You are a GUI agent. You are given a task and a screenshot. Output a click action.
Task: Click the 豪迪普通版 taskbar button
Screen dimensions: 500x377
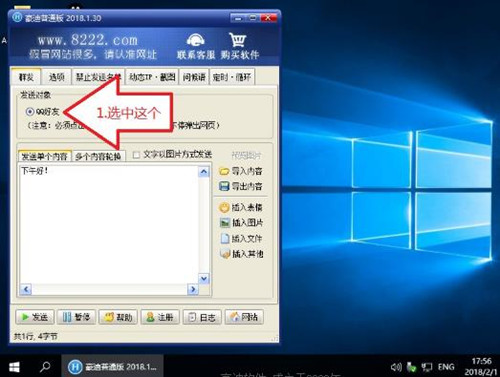tap(113, 367)
